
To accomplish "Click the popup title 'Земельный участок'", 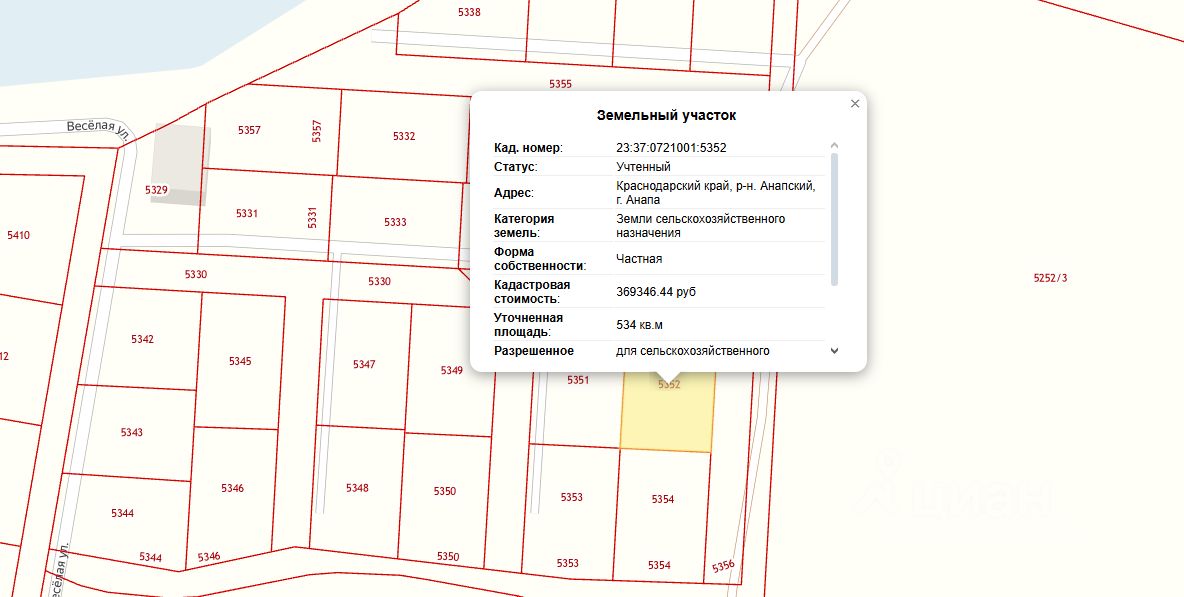I will [666, 115].
